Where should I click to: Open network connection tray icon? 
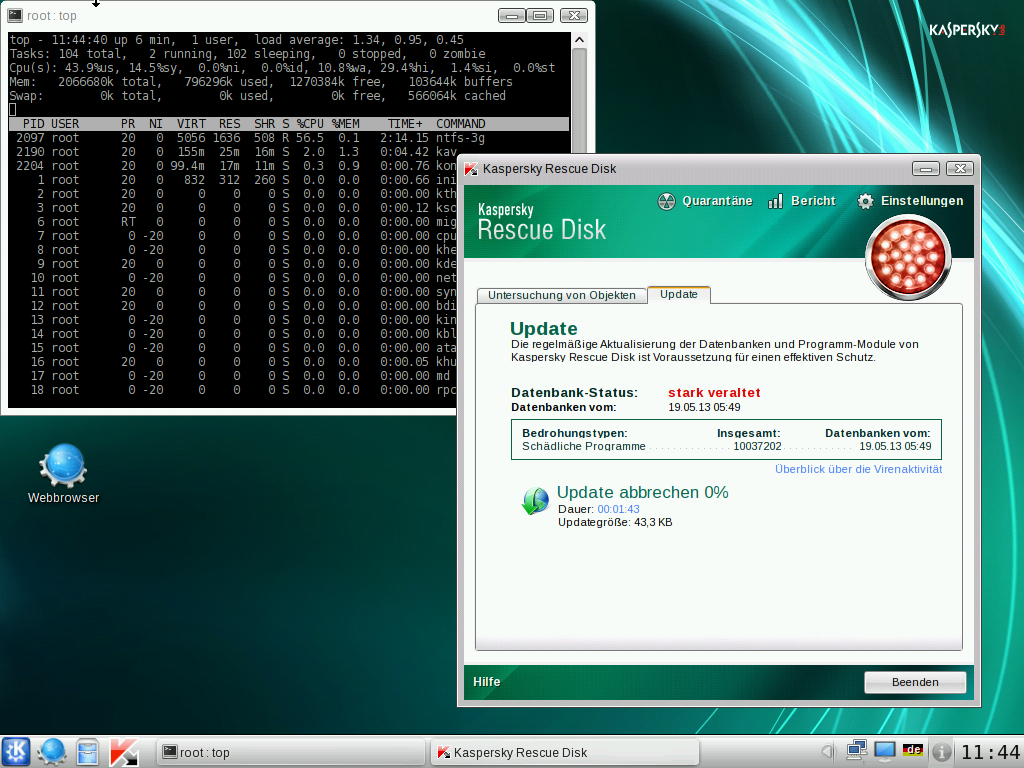(856, 751)
